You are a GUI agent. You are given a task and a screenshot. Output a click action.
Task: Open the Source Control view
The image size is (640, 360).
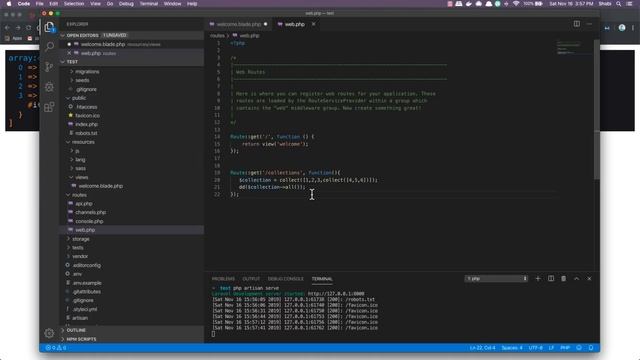(x=49, y=67)
